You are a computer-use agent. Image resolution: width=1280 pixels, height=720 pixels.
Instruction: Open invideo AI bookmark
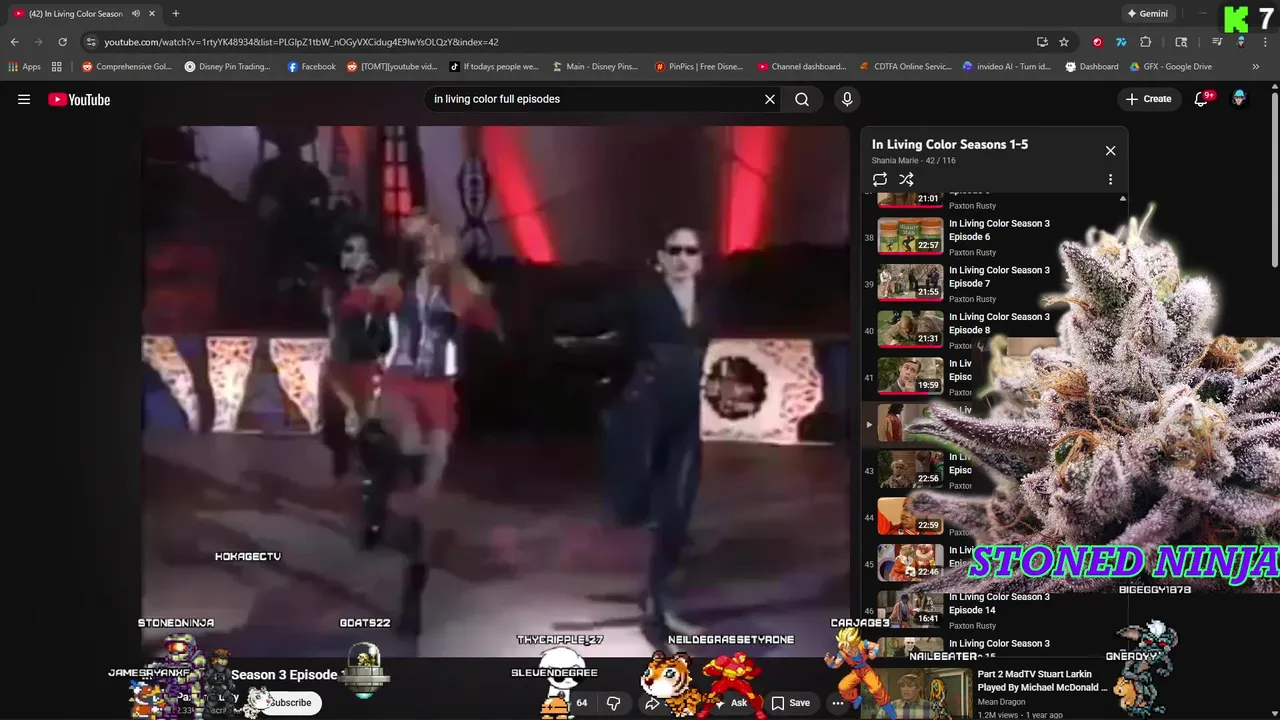[1007, 67]
